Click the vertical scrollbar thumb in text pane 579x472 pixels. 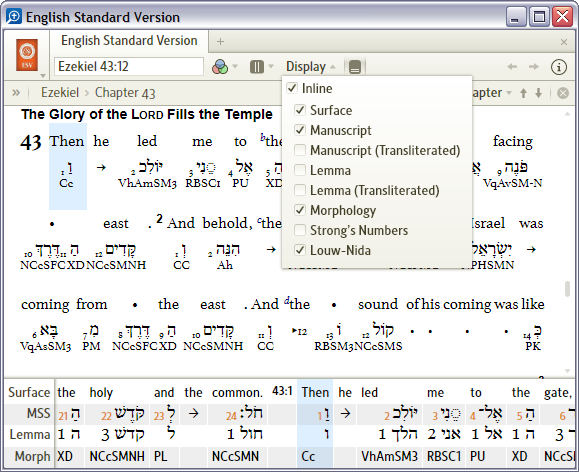click(567, 289)
